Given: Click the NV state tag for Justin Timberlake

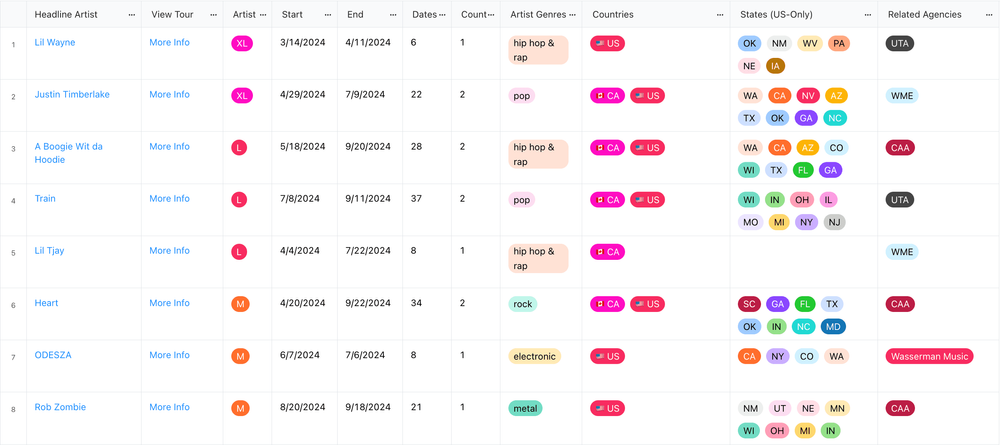Looking at the screenshot, I should (x=807, y=96).
